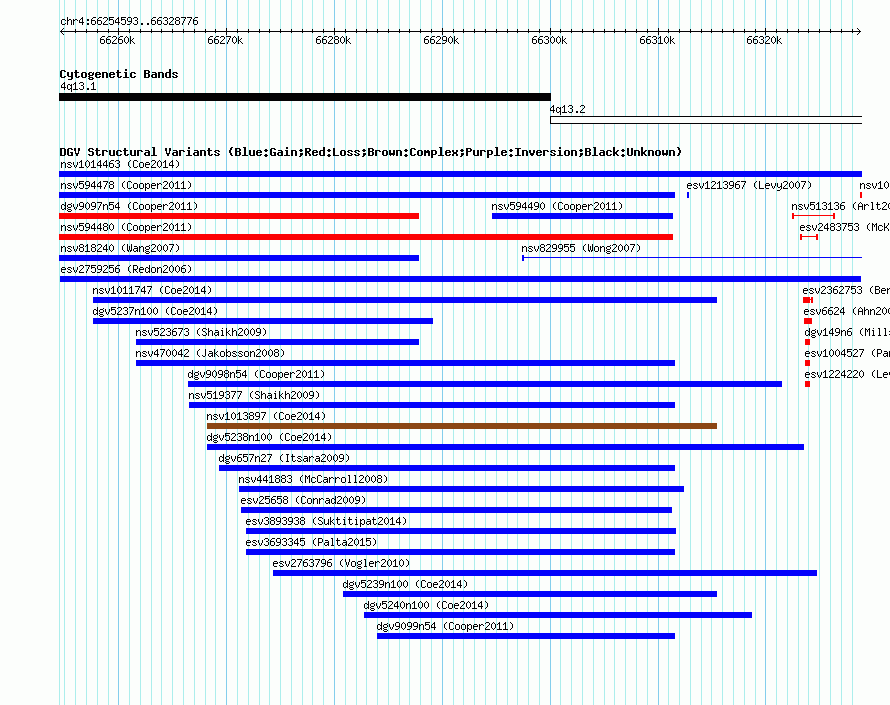Open the esv3893938 (Suktitipat2014) label

(326, 521)
